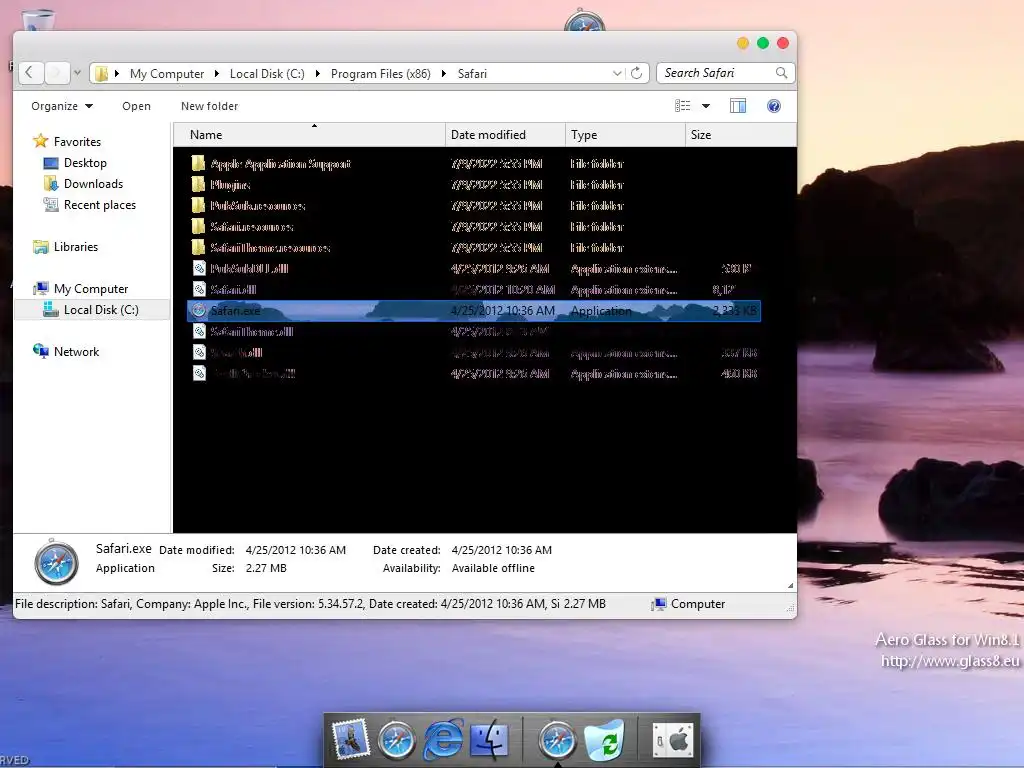Click Available offline in the details pane
Image resolution: width=1024 pixels, height=768 pixels.
(493, 568)
